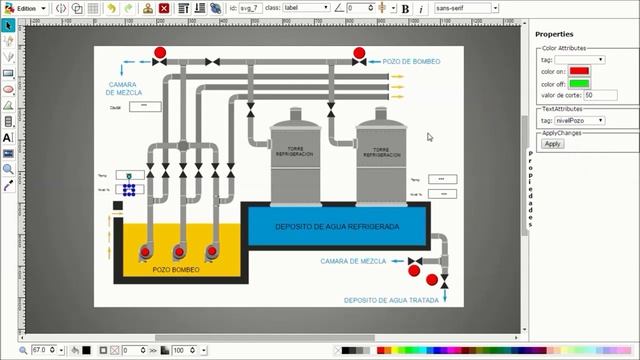Change the red 'color on' swatch
The width and height of the screenshot is (640, 360).
(579, 71)
